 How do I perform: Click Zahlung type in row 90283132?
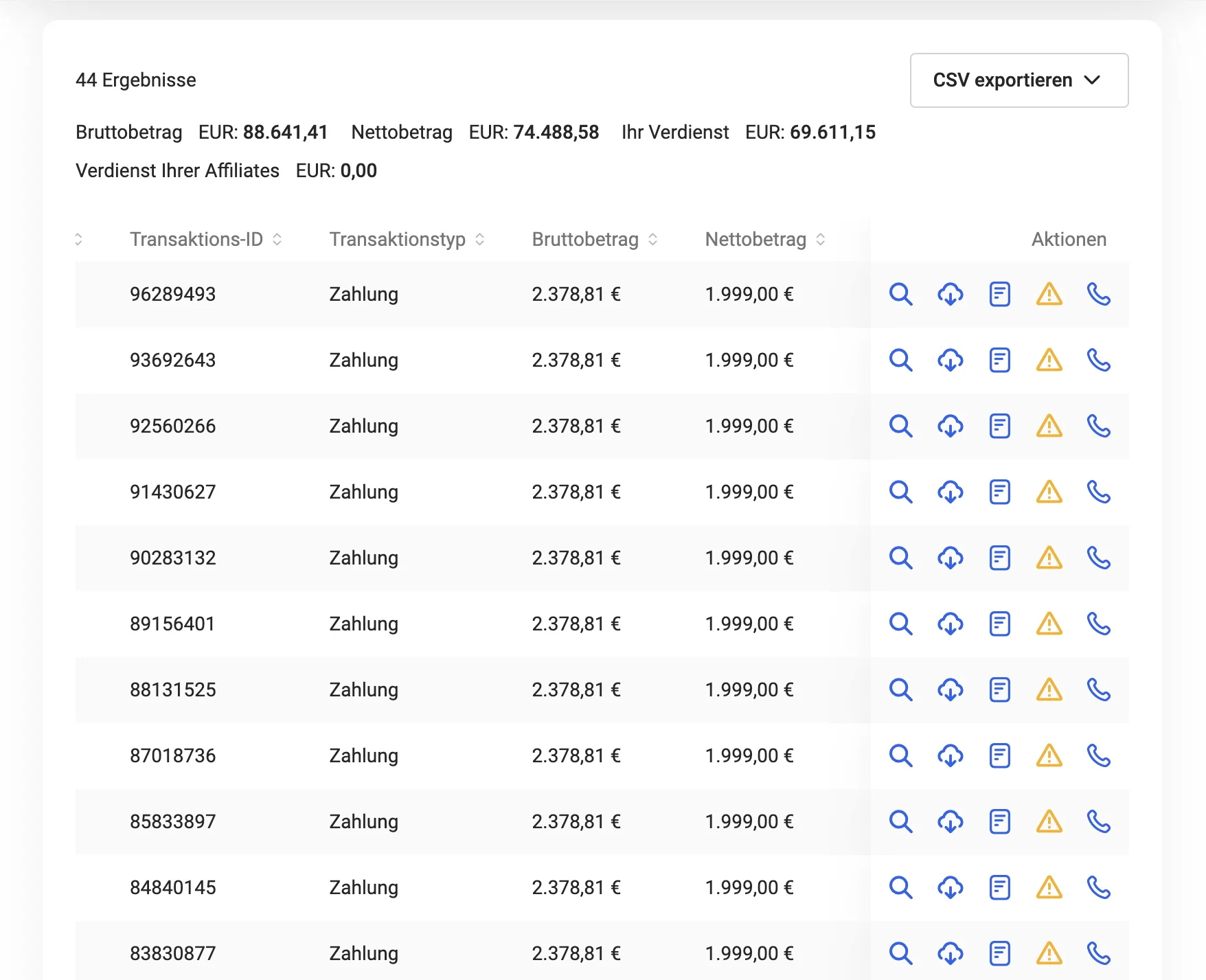click(364, 558)
